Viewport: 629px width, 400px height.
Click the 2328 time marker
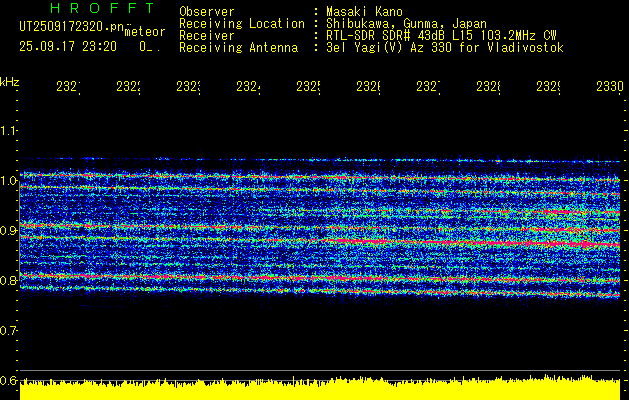[x=488, y=87]
